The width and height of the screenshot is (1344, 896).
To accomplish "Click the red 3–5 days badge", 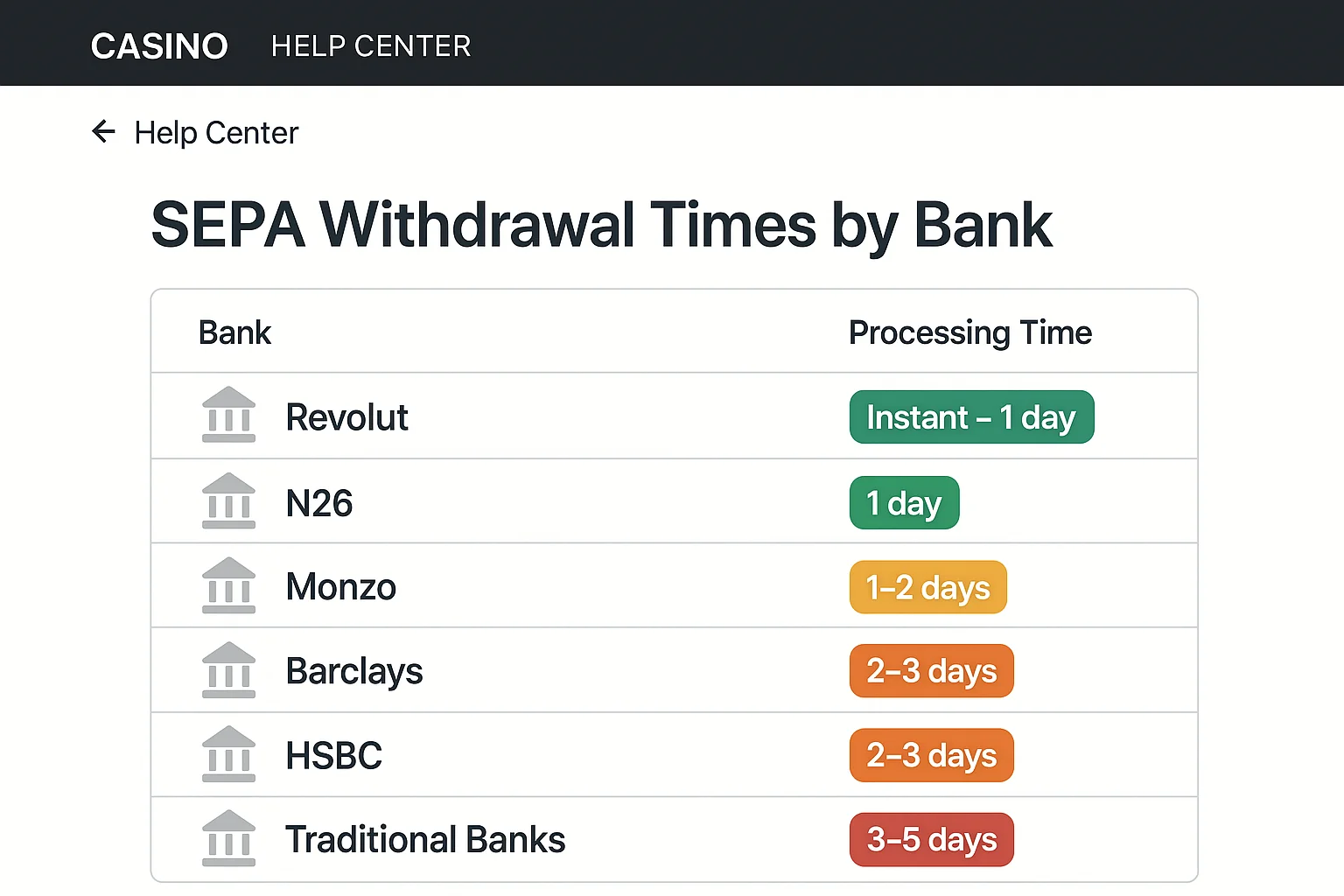I will click(x=931, y=840).
